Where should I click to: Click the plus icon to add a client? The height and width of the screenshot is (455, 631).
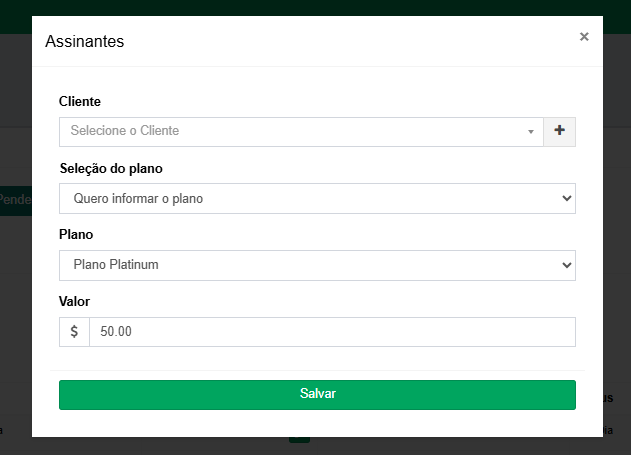pyautogui.click(x=559, y=130)
